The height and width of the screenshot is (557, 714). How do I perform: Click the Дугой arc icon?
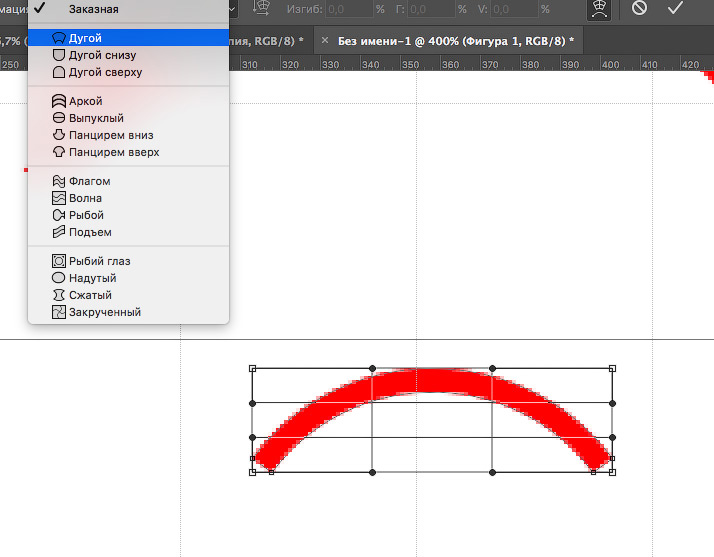point(59,38)
